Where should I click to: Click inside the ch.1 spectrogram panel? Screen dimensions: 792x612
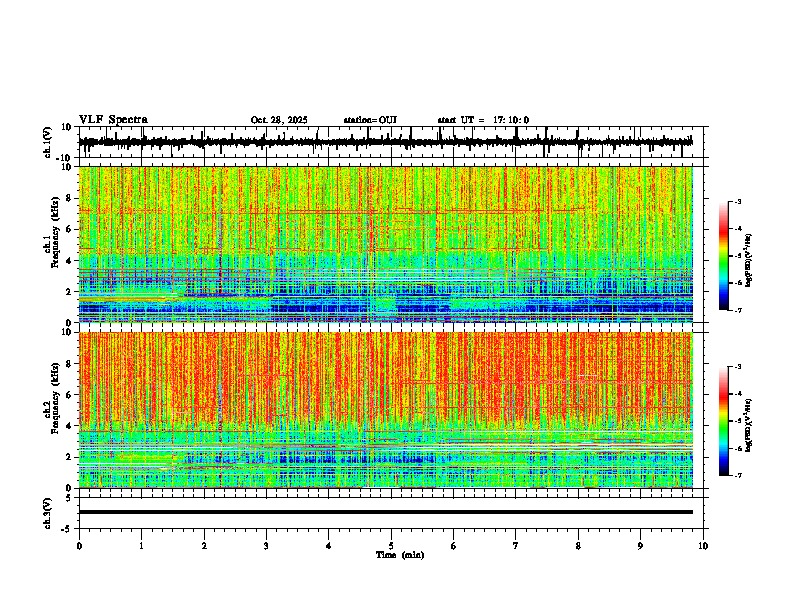coord(385,244)
